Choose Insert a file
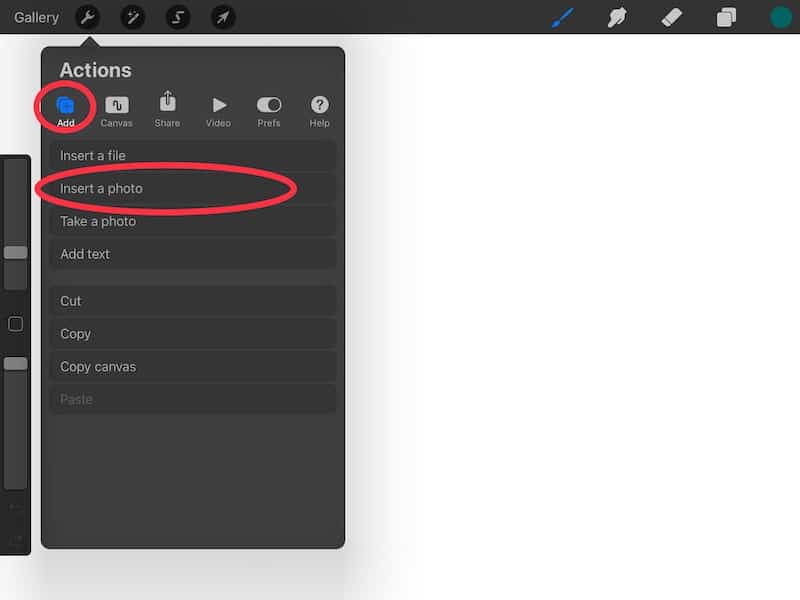Viewport: 800px width, 600px height. pos(193,155)
